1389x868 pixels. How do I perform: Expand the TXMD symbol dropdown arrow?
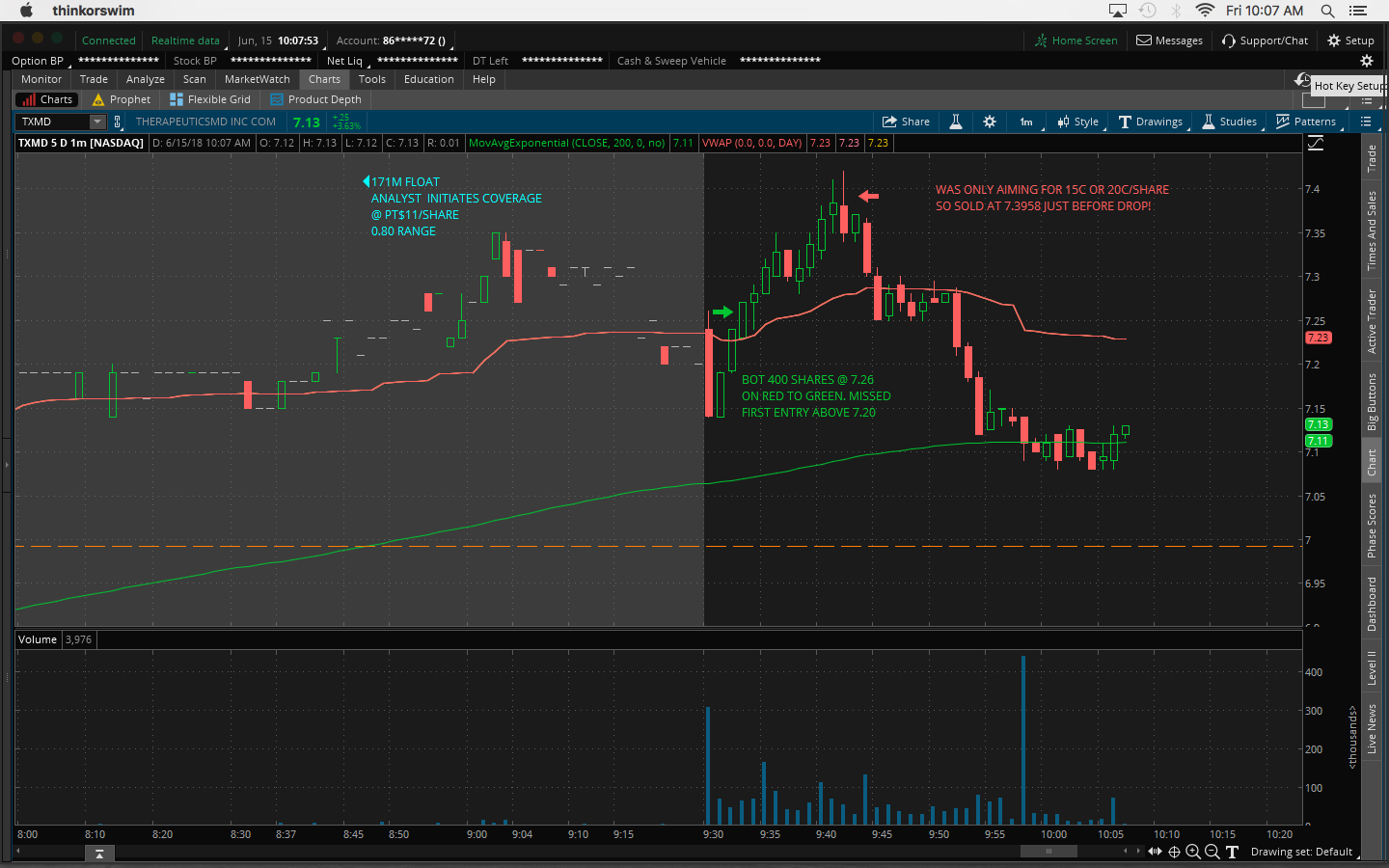[97, 122]
